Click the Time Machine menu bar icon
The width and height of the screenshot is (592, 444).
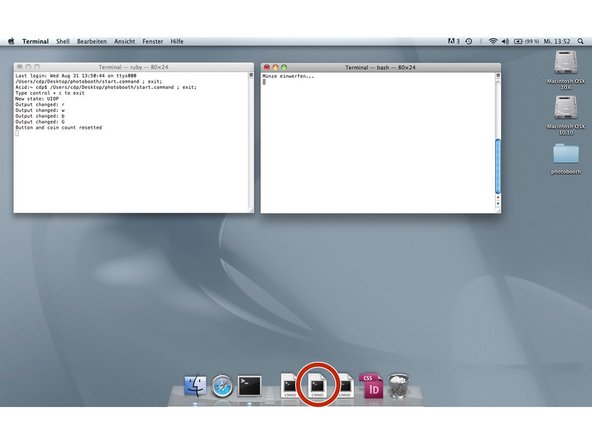coord(469,41)
